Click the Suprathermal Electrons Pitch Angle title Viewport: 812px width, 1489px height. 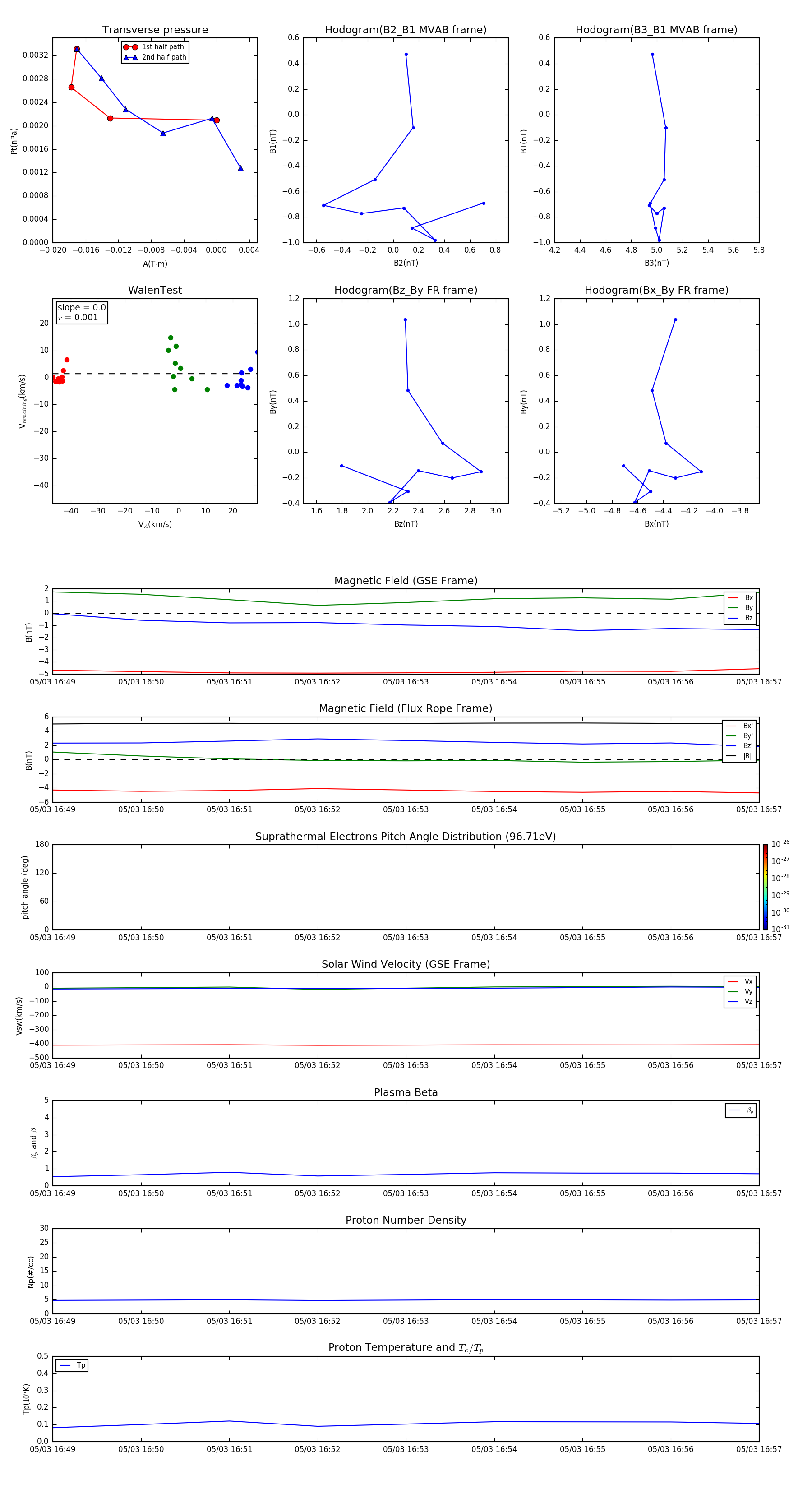click(x=406, y=837)
